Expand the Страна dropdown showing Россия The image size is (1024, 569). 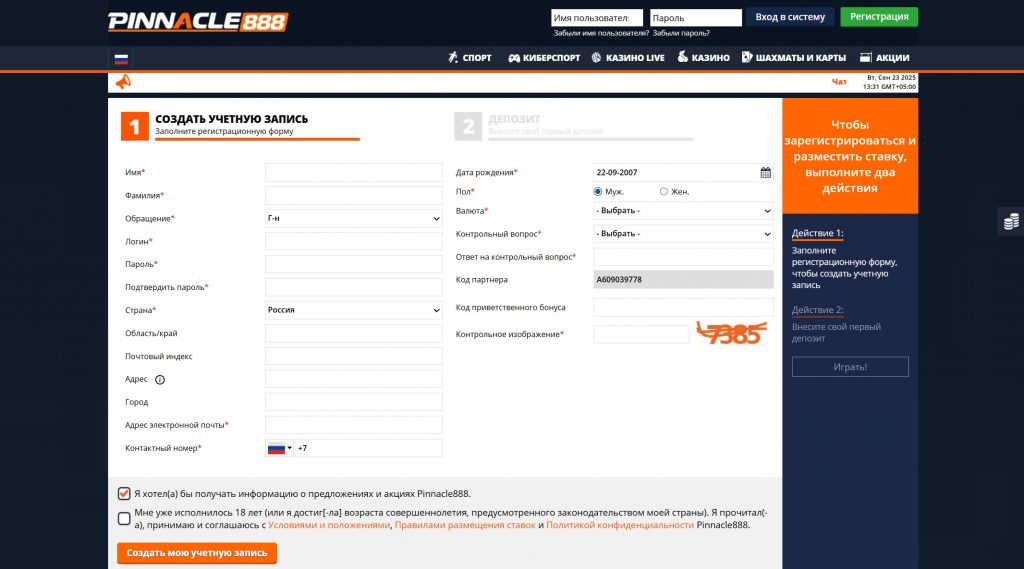click(353, 310)
